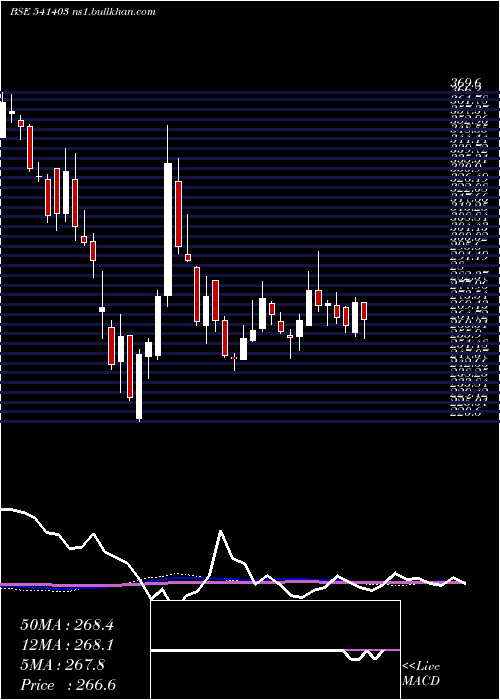
Task: Click the MACD histogram box below the chart
Action: pos(275,650)
